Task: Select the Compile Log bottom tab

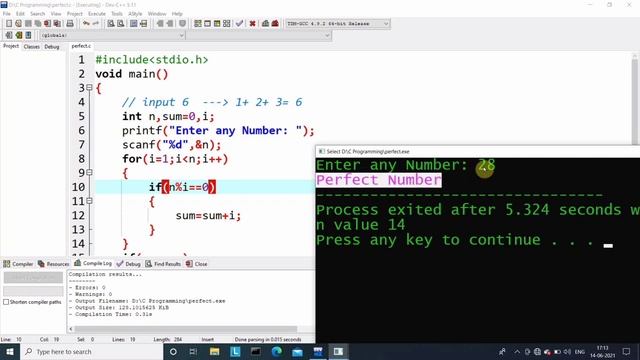Action: pyautogui.click(x=93, y=263)
